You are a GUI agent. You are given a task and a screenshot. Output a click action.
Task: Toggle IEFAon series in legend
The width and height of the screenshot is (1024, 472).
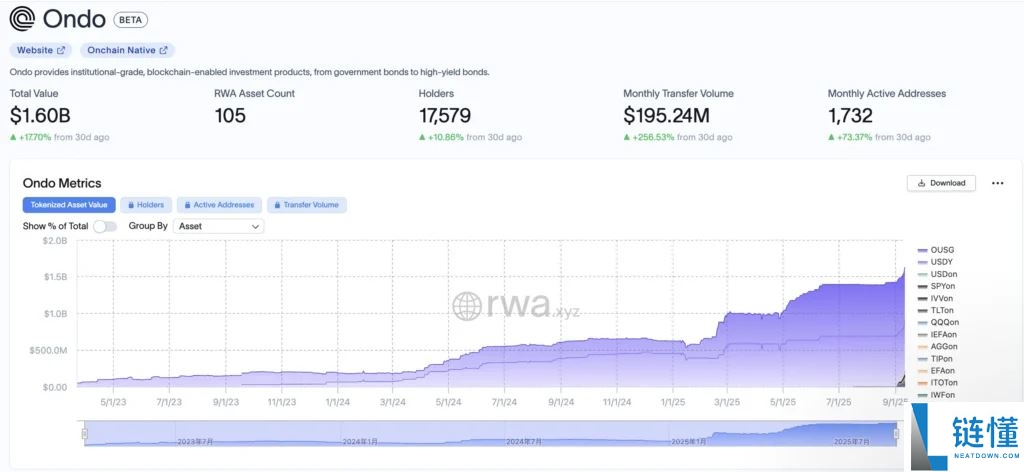[937, 334]
